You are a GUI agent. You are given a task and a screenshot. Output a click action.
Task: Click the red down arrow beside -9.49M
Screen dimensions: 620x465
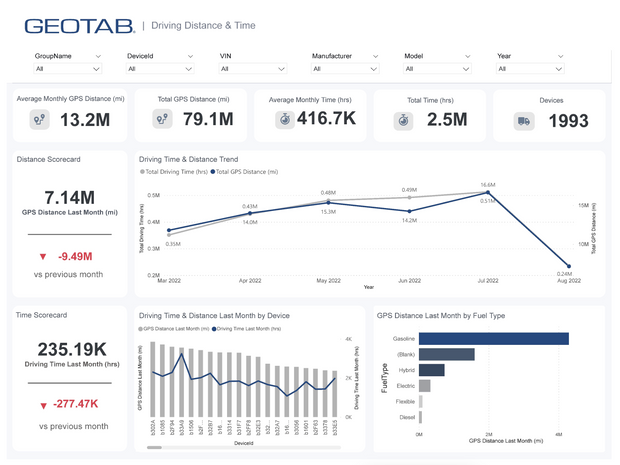42,256
